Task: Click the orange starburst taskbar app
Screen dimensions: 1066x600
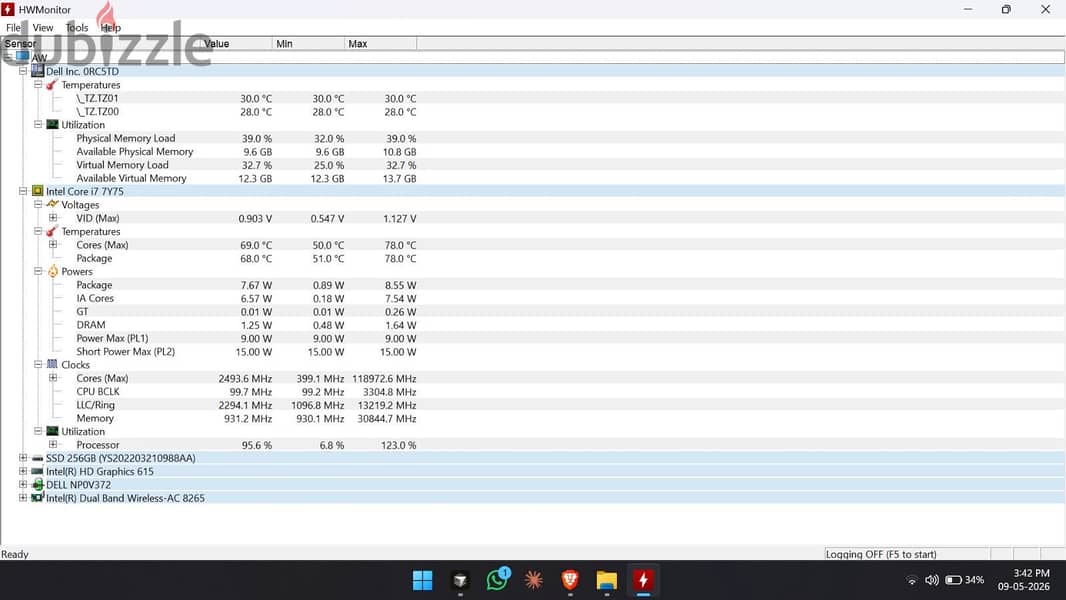Action: [534, 580]
